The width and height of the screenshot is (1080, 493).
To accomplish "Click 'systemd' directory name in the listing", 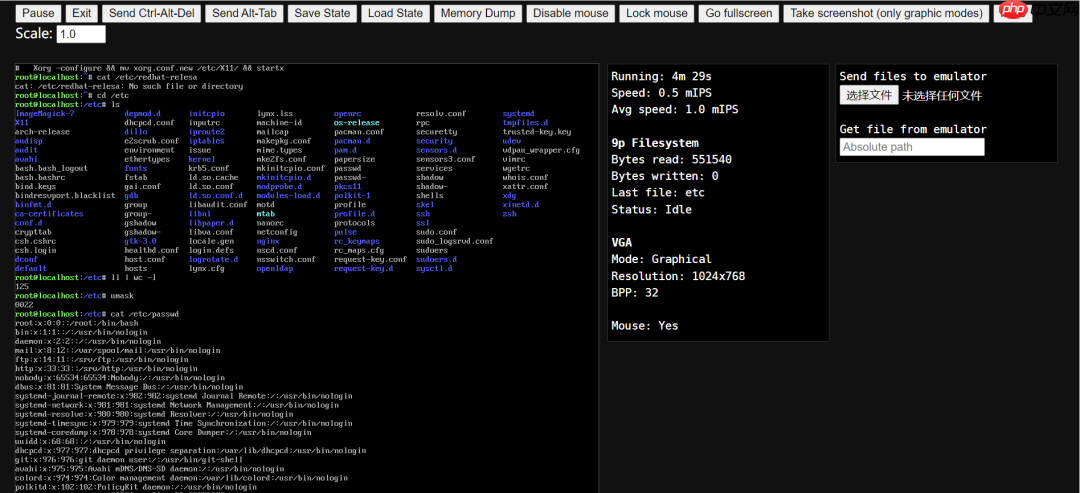I will [519, 113].
